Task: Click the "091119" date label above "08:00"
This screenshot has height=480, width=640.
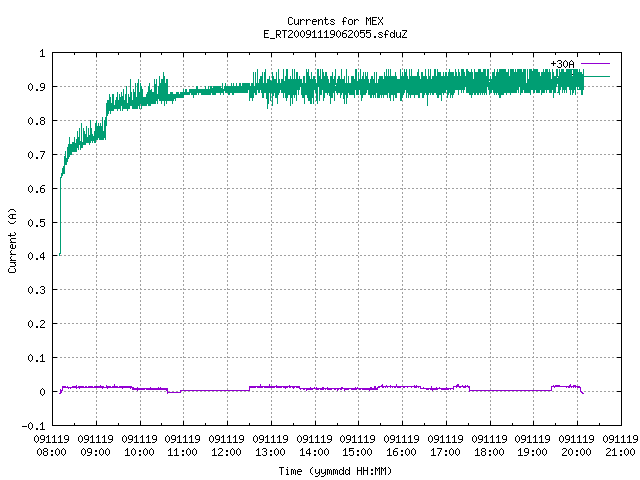Action: [x=52, y=439]
